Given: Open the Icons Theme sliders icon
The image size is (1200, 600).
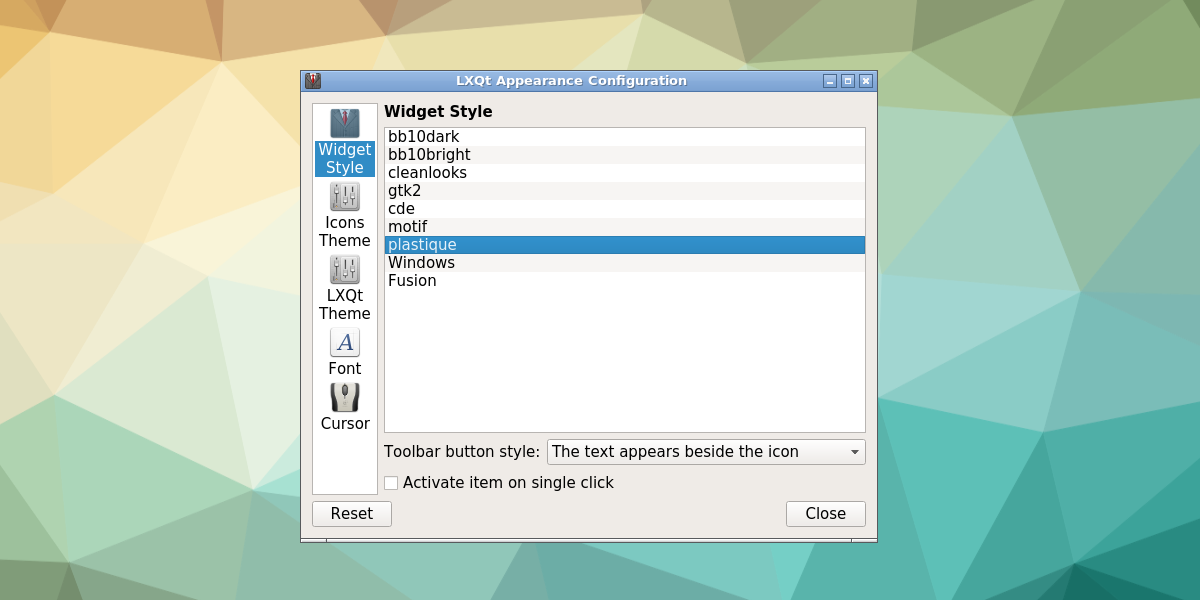Looking at the screenshot, I should click(x=345, y=197).
